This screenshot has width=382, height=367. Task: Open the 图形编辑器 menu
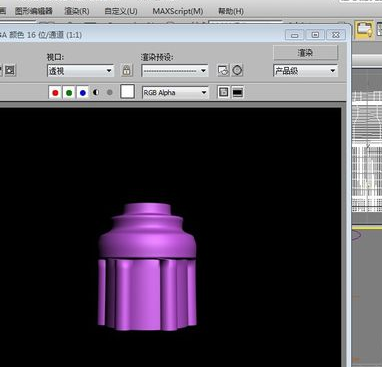tap(34, 11)
